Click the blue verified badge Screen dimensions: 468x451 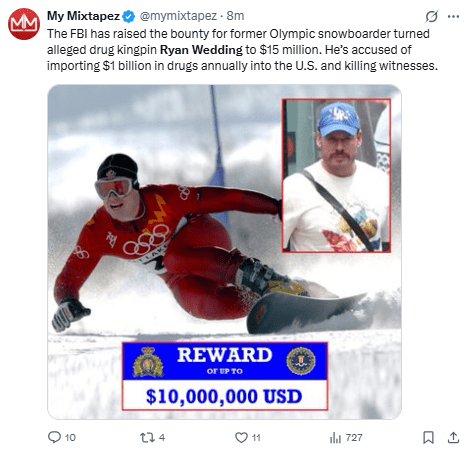129,16
